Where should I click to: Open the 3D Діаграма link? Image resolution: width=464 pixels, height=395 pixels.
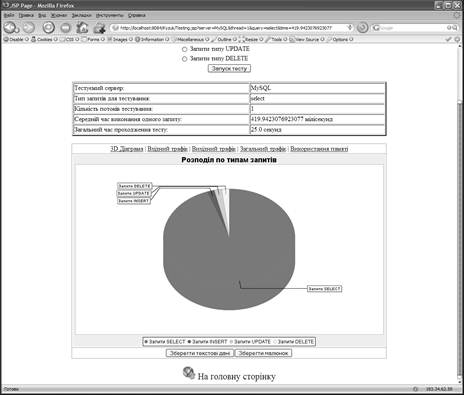[x=127, y=149]
